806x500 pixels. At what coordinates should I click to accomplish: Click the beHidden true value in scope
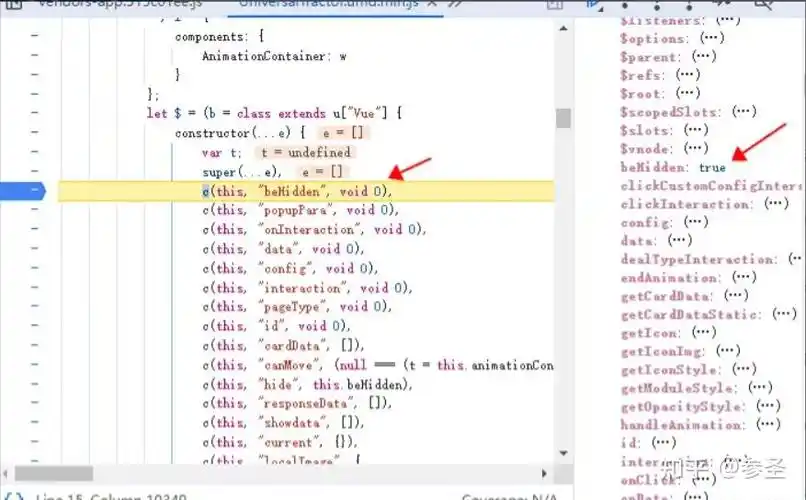(712, 167)
